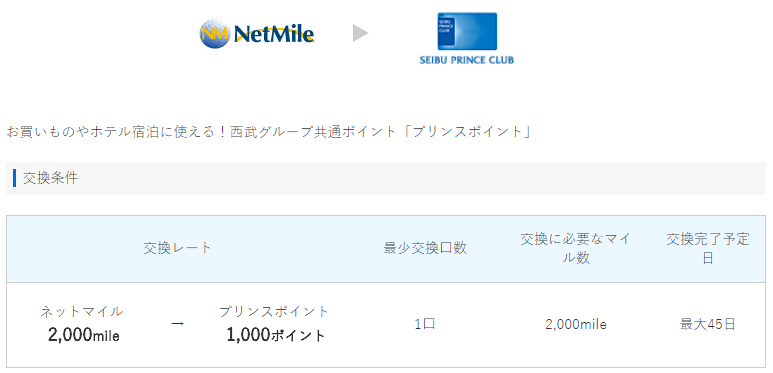This screenshot has width=773, height=373.
Task: Click the blue Seibu Prince Club card image
Action: (467, 31)
